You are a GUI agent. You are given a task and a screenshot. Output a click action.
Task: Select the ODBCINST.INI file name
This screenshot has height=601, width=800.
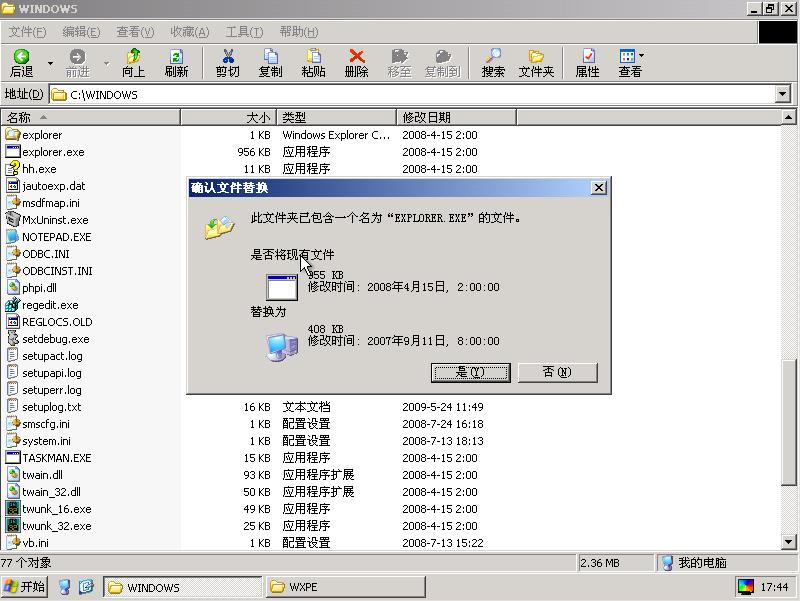click(x=57, y=271)
